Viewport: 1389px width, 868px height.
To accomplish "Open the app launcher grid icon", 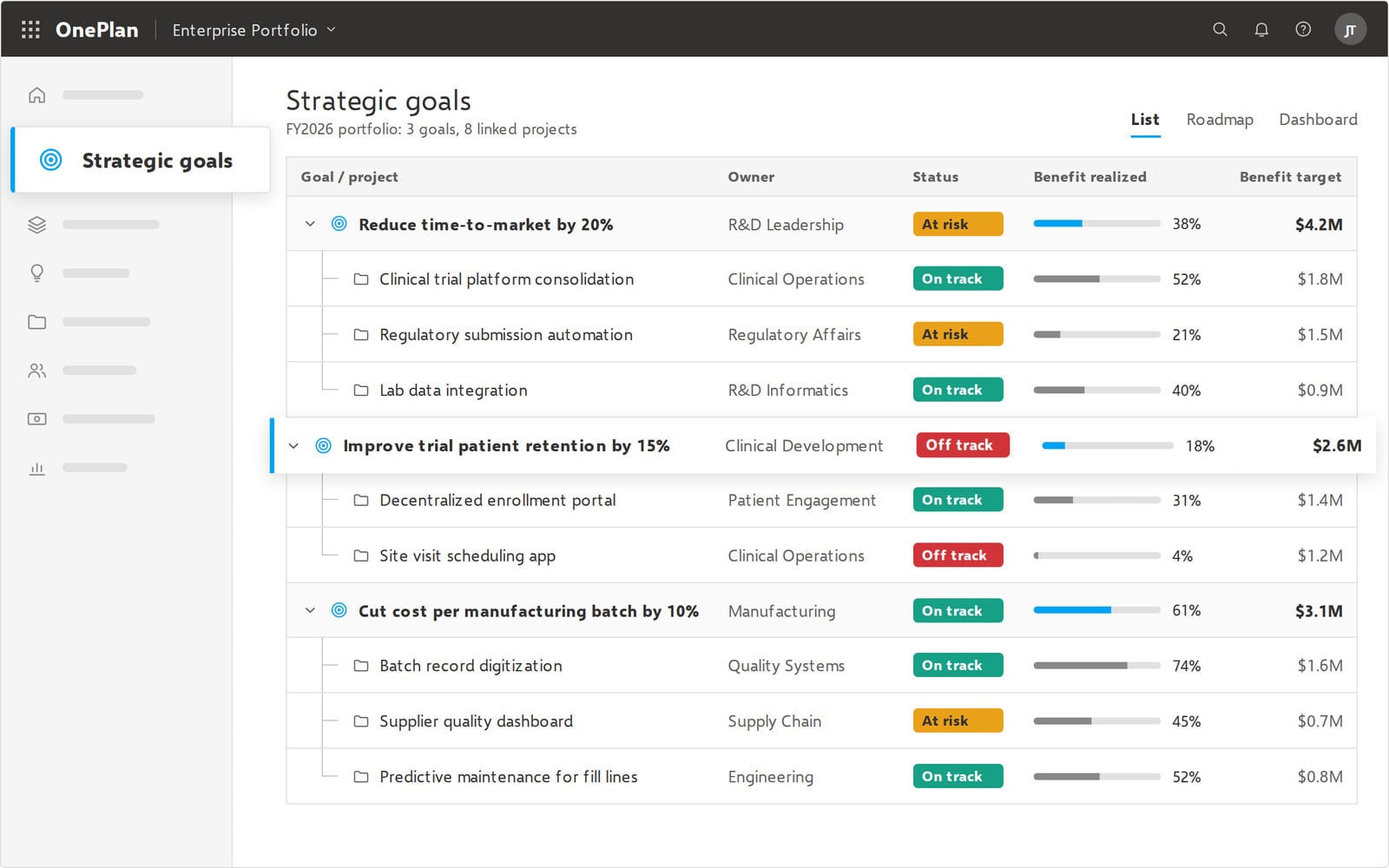I will point(30,30).
